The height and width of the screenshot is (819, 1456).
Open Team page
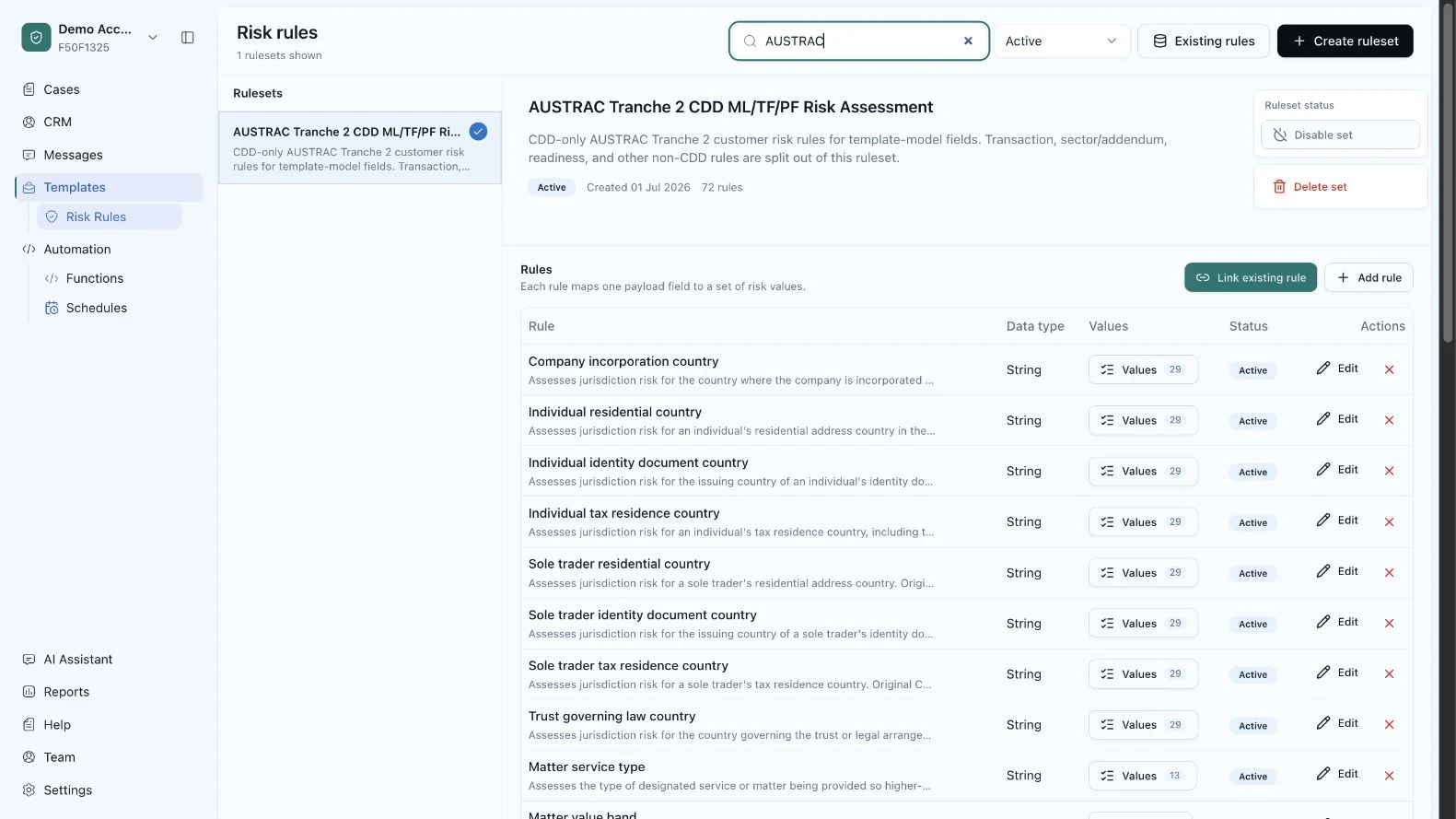point(60,757)
